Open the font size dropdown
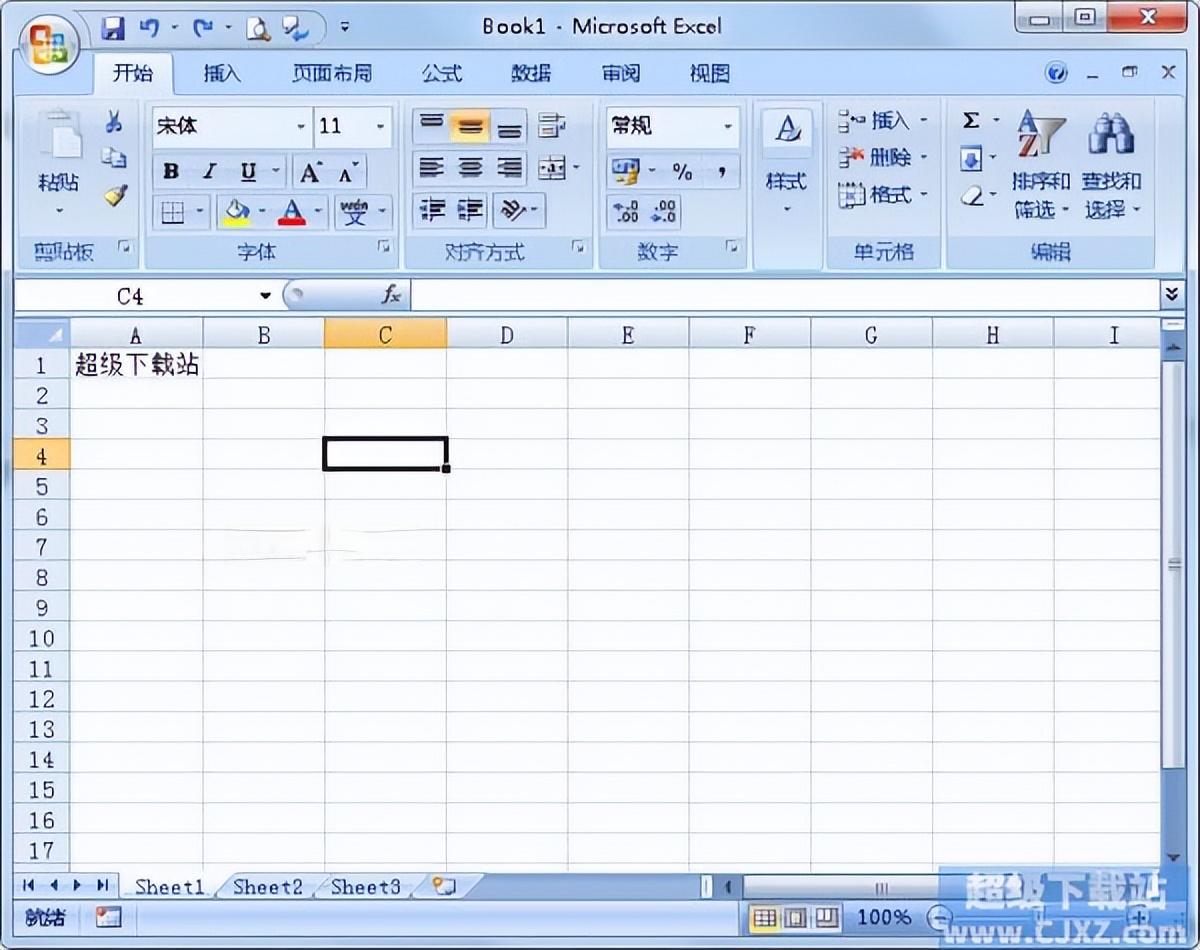Image resolution: width=1200 pixels, height=950 pixels. [x=380, y=126]
